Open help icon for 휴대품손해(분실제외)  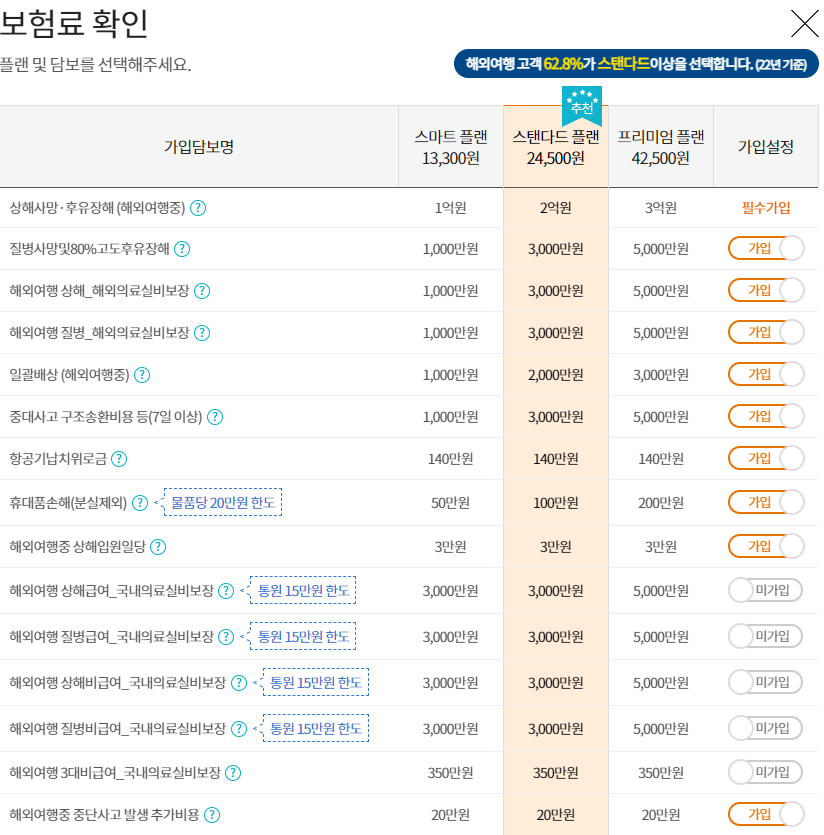coord(140,503)
